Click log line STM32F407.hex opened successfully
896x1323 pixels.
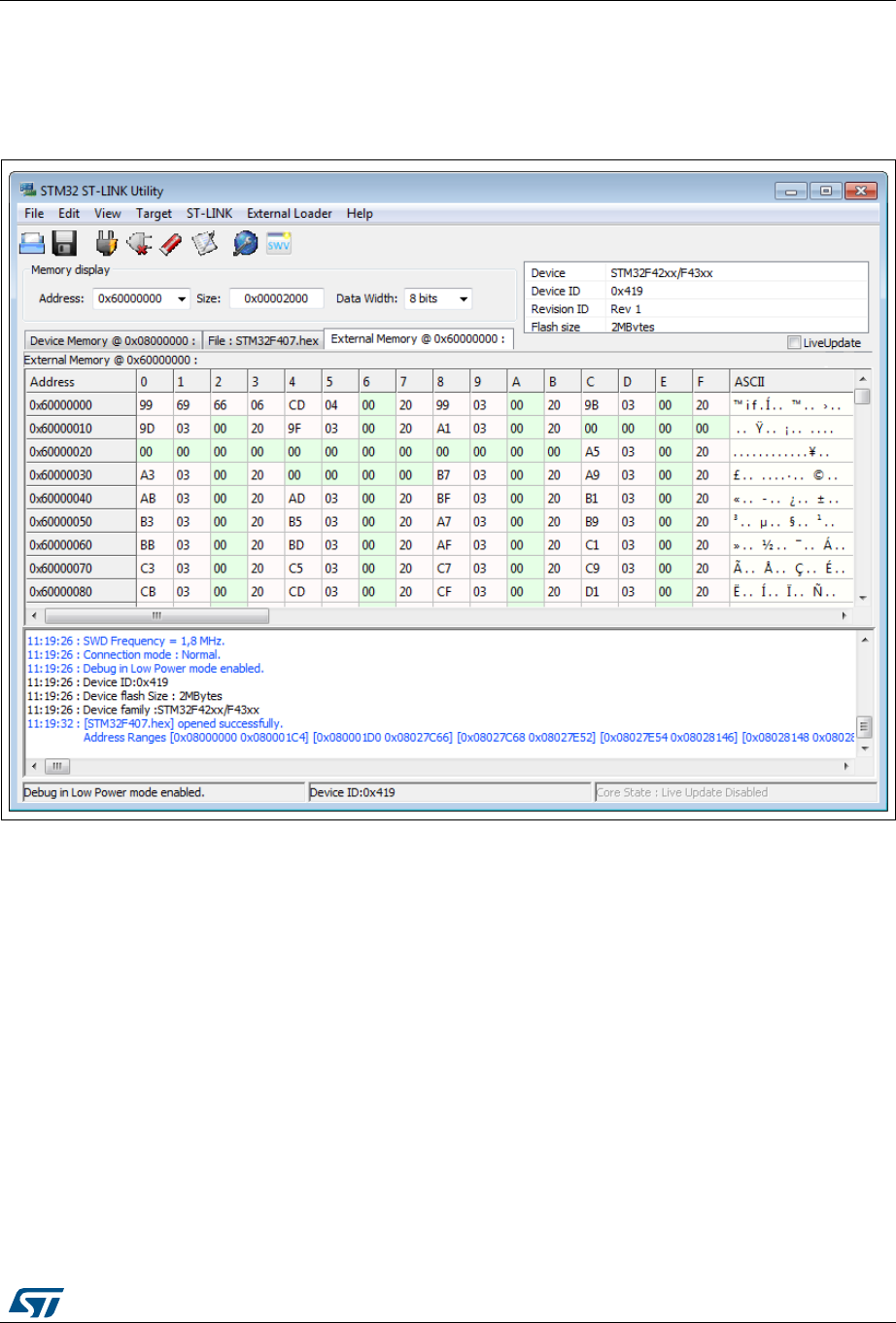point(155,723)
